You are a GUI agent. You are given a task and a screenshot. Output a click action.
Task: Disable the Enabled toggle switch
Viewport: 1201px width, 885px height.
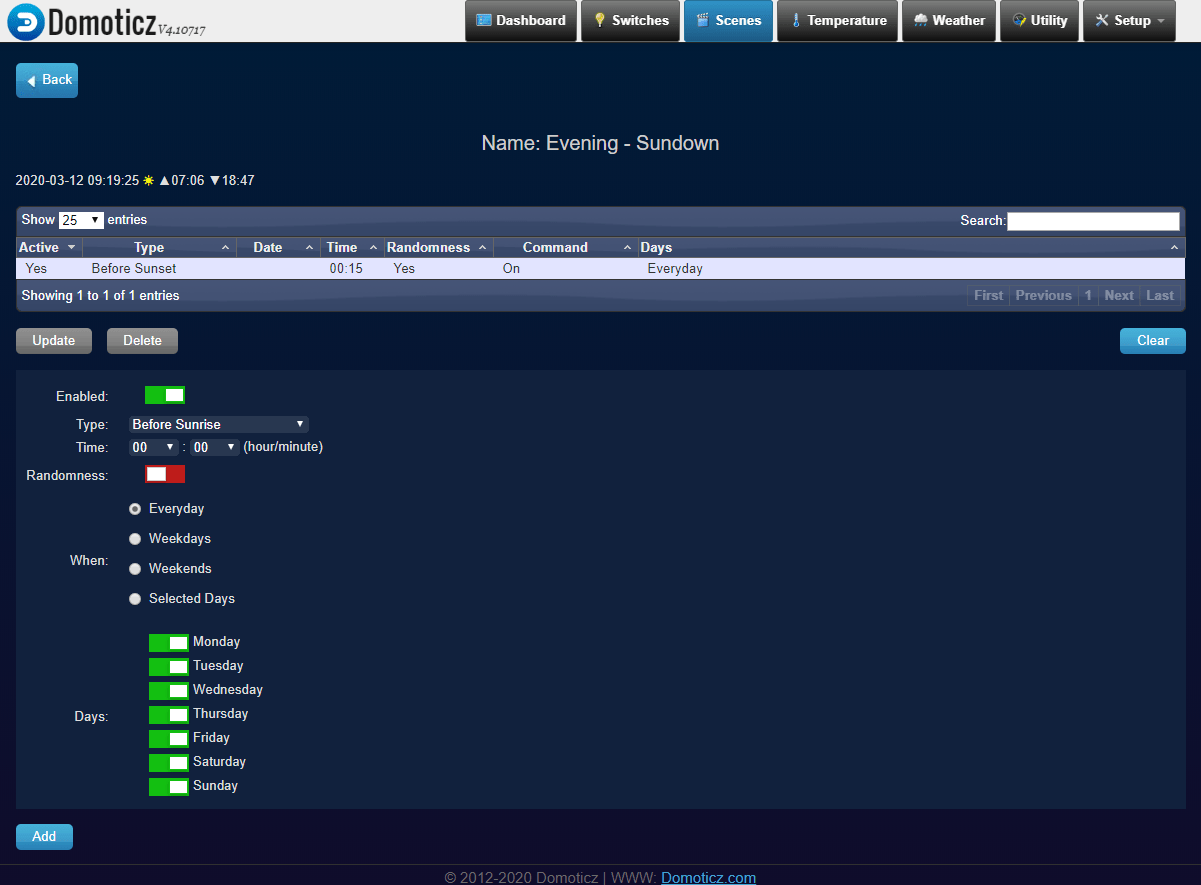pos(165,395)
